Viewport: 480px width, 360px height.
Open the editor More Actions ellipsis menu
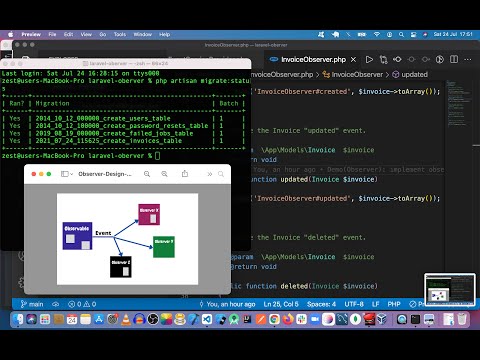click(468, 60)
